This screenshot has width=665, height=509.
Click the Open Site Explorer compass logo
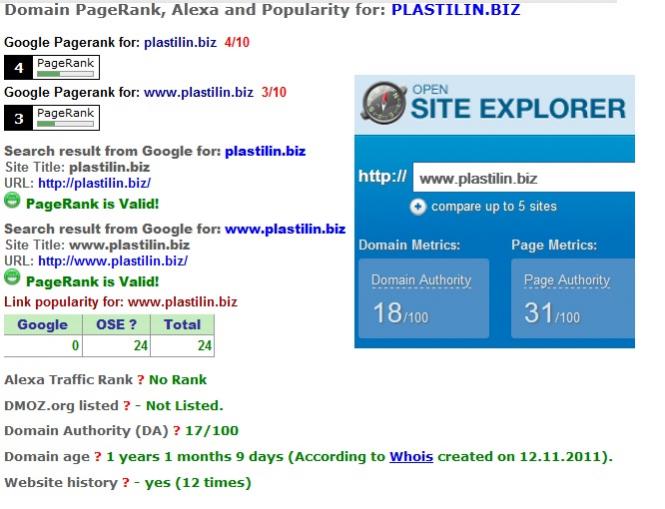click(383, 103)
